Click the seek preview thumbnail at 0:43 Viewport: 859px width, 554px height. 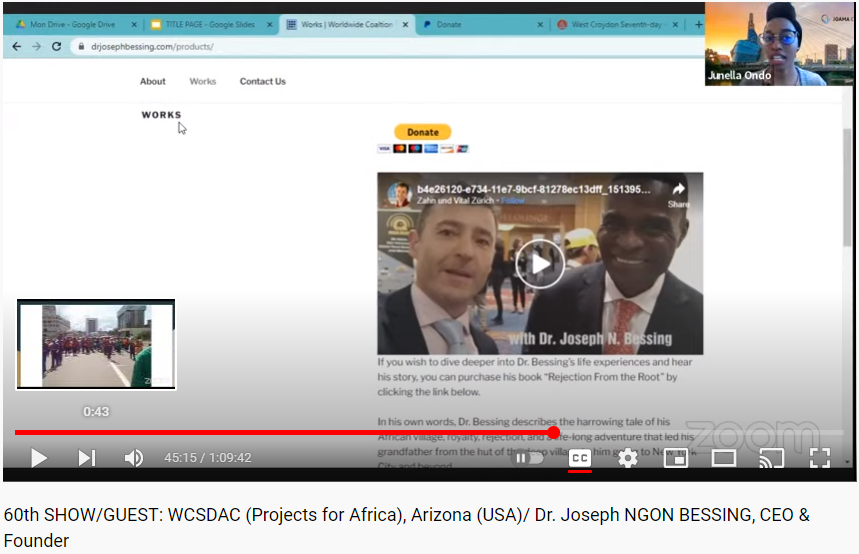96,344
